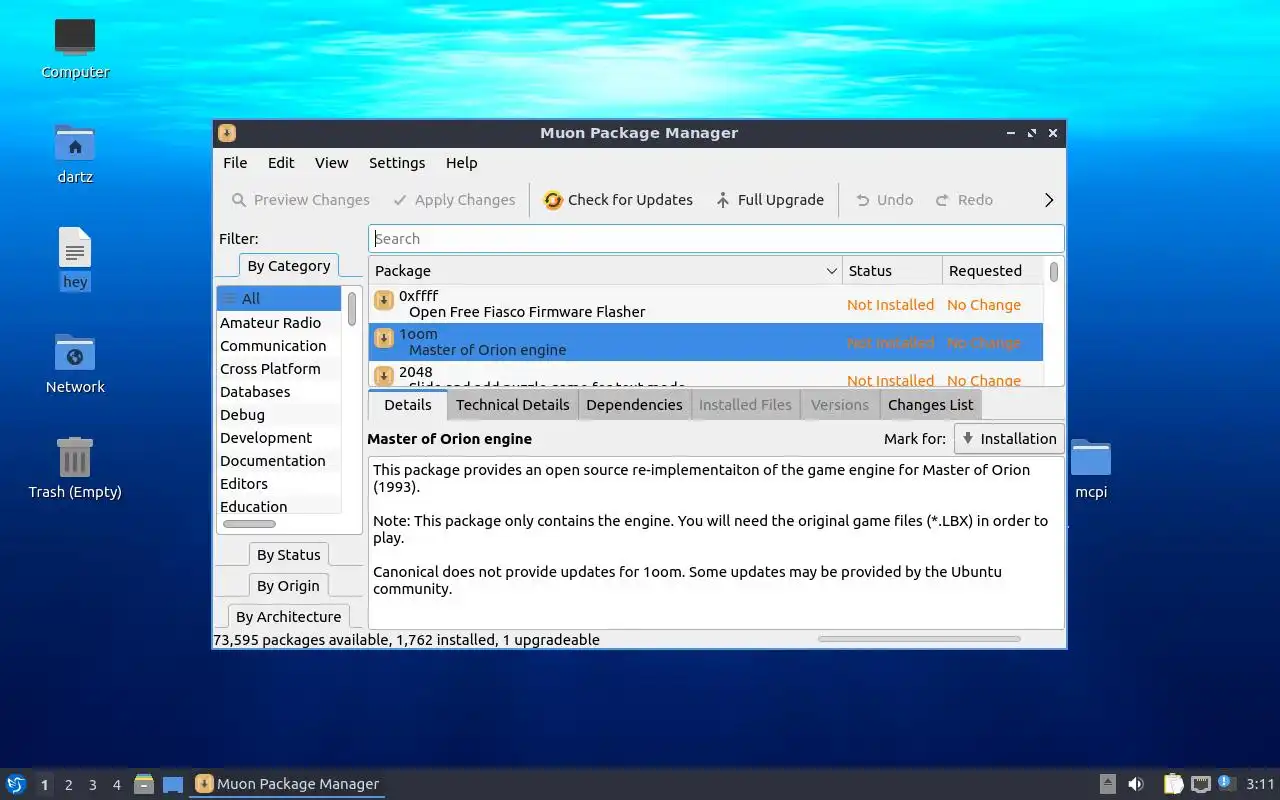Select the Amateur Radio category
Viewport: 1280px width, 800px height.
[279, 323]
